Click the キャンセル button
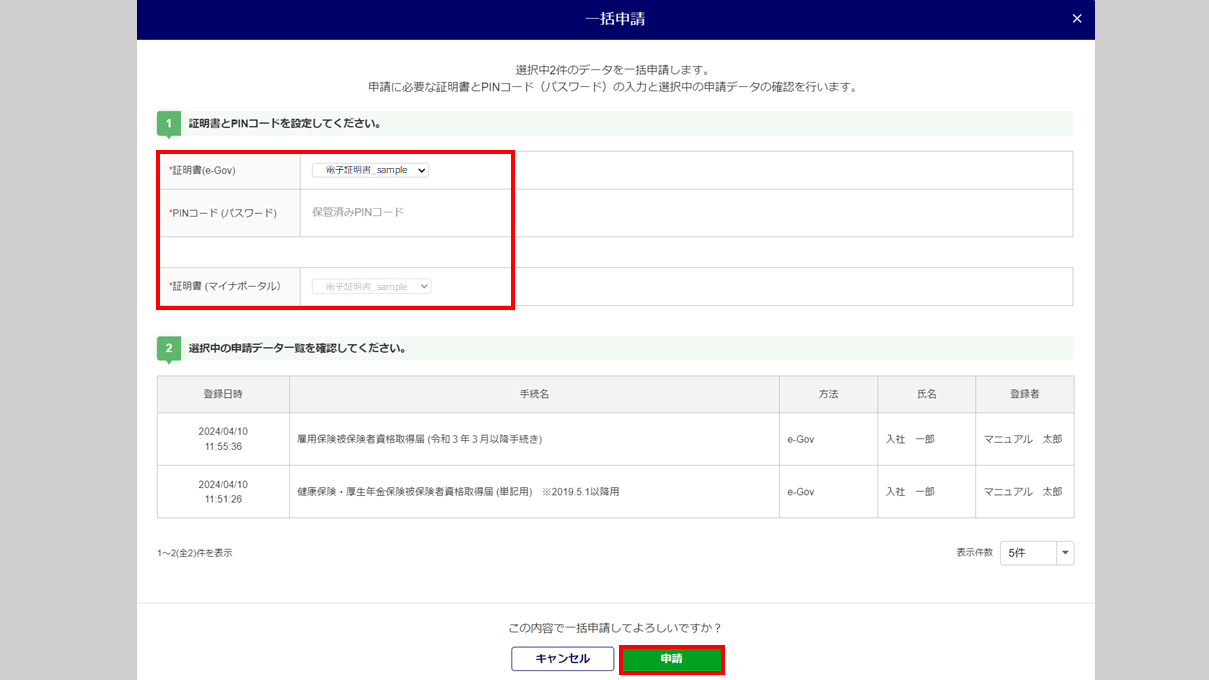Image resolution: width=1209 pixels, height=680 pixels. [x=562, y=659]
